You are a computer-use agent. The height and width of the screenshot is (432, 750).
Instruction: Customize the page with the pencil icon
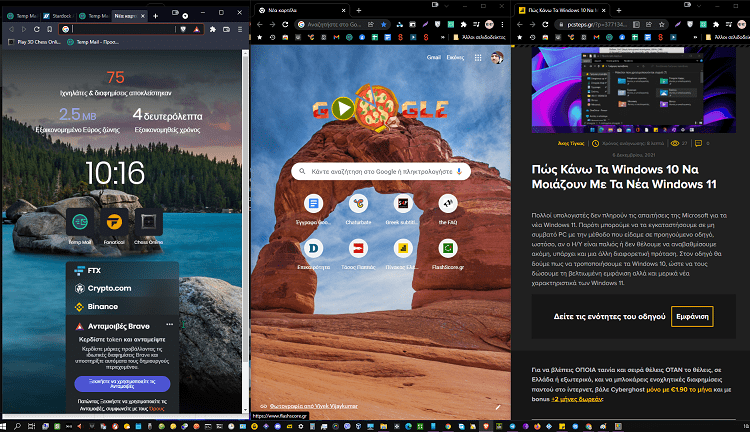(497, 407)
